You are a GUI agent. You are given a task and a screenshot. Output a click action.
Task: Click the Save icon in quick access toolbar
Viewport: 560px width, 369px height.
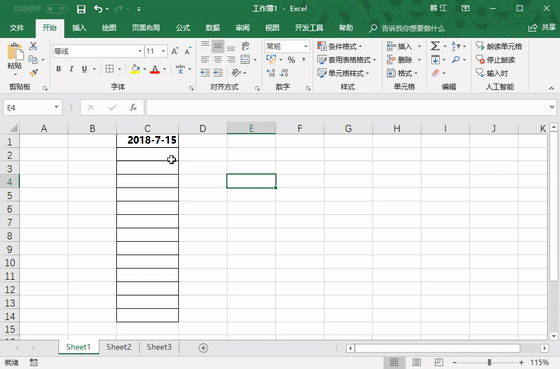coord(81,9)
